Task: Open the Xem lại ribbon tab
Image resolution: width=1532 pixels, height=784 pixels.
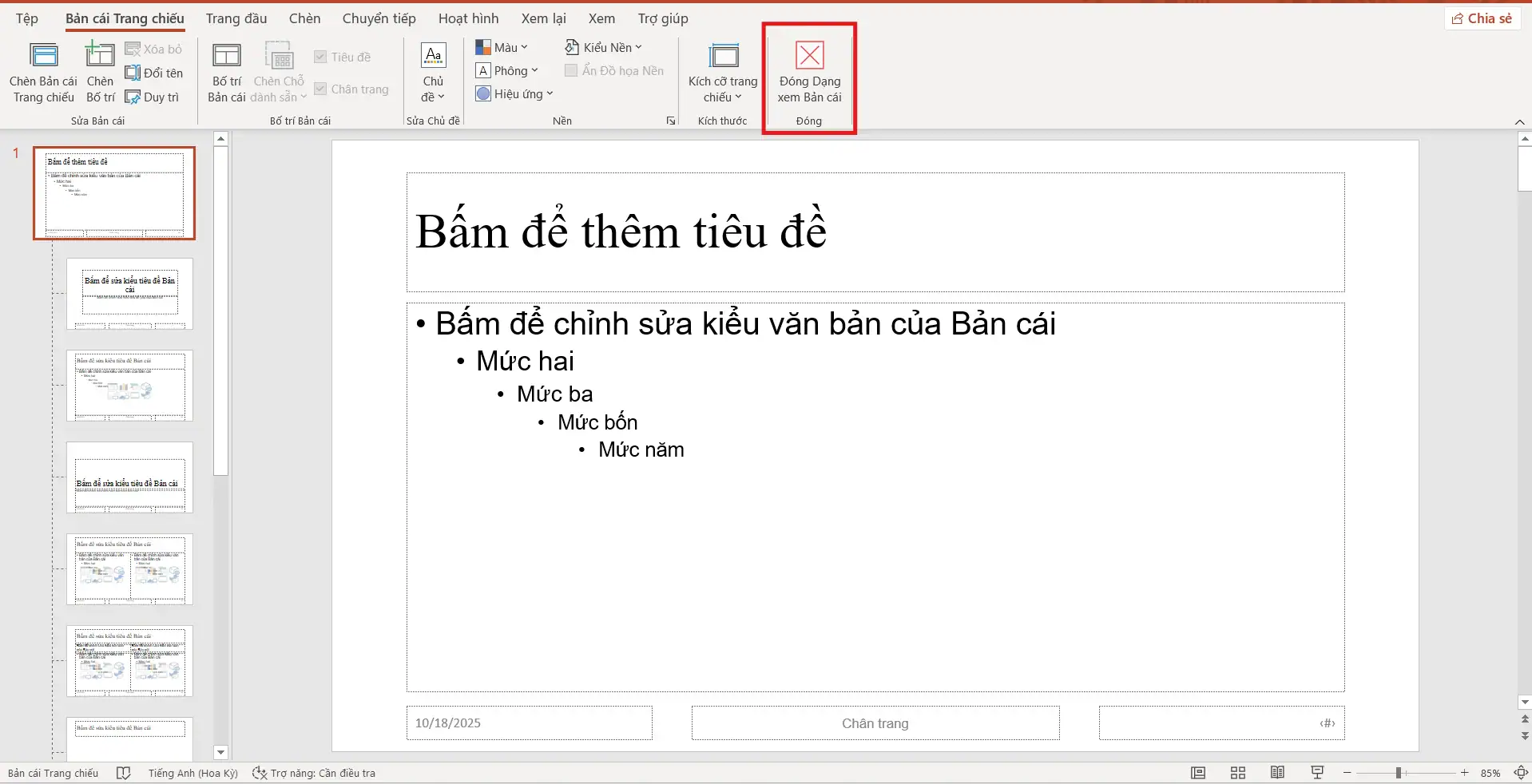Action: [543, 18]
